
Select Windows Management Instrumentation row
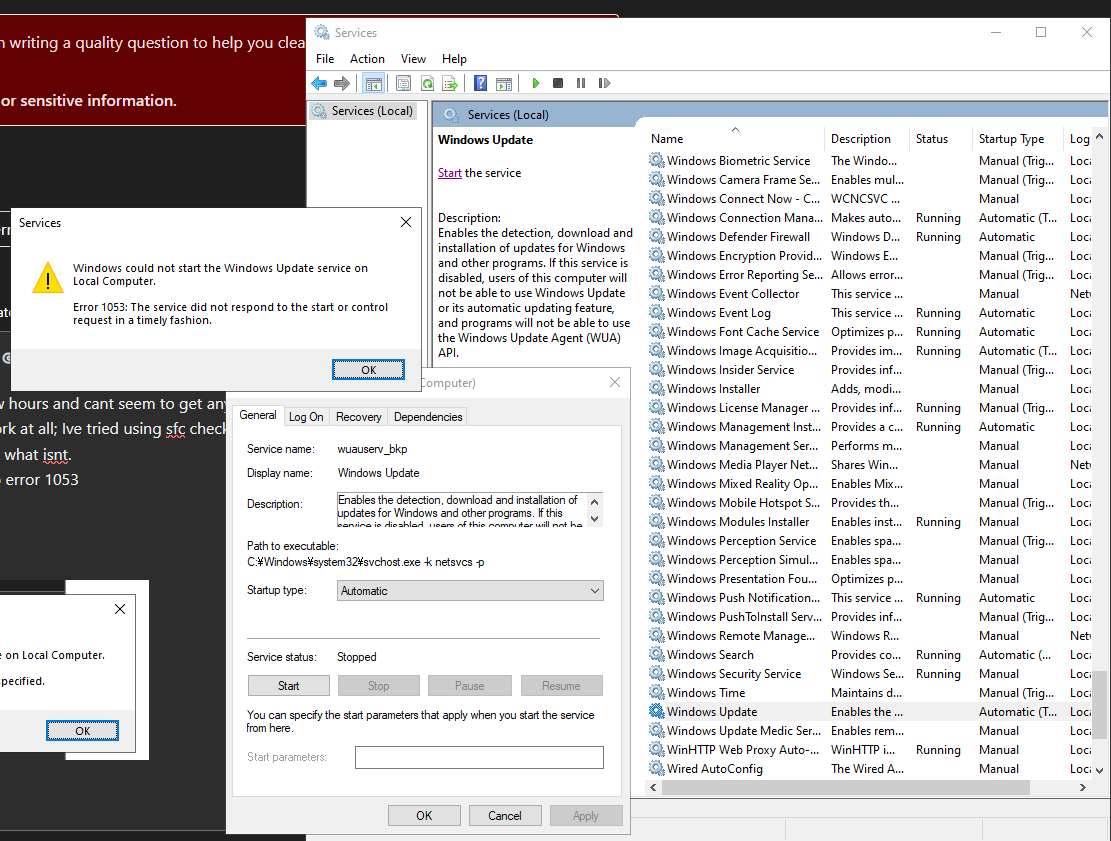(x=869, y=427)
